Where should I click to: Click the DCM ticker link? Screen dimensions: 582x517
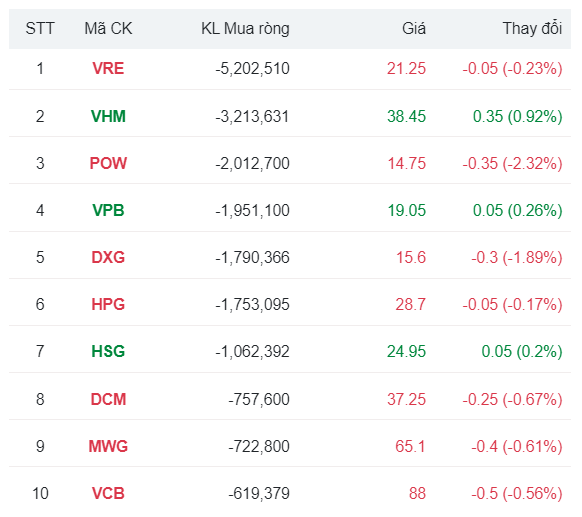pos(108,400)
